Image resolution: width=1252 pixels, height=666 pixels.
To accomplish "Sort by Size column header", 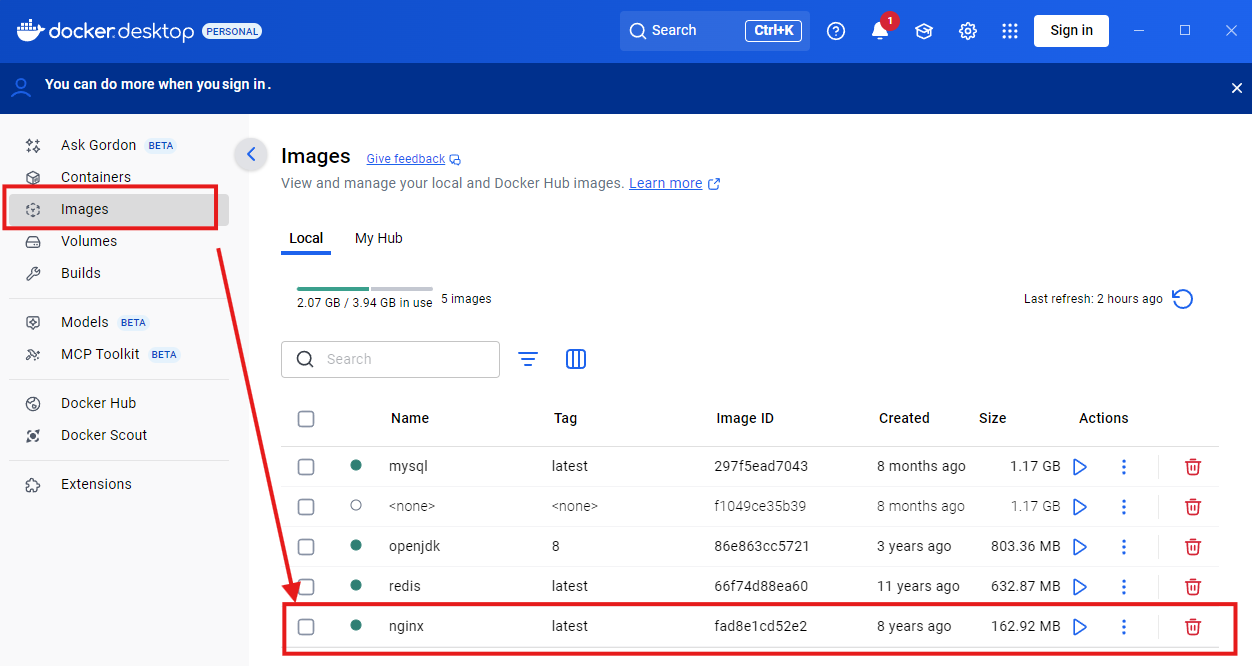I will coord(992,419).
